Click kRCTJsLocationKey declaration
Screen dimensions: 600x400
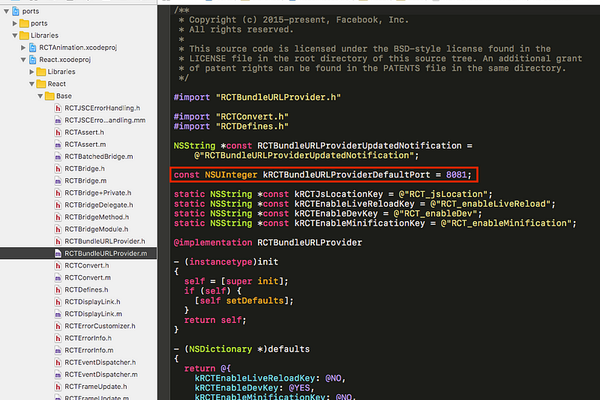[x=333, y=194]
